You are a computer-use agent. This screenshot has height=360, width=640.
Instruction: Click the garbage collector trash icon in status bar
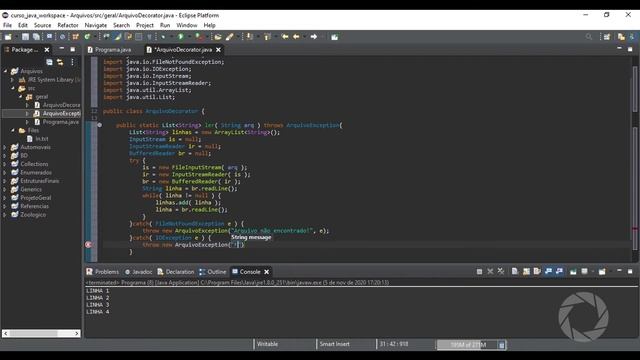tap(502, 345)
